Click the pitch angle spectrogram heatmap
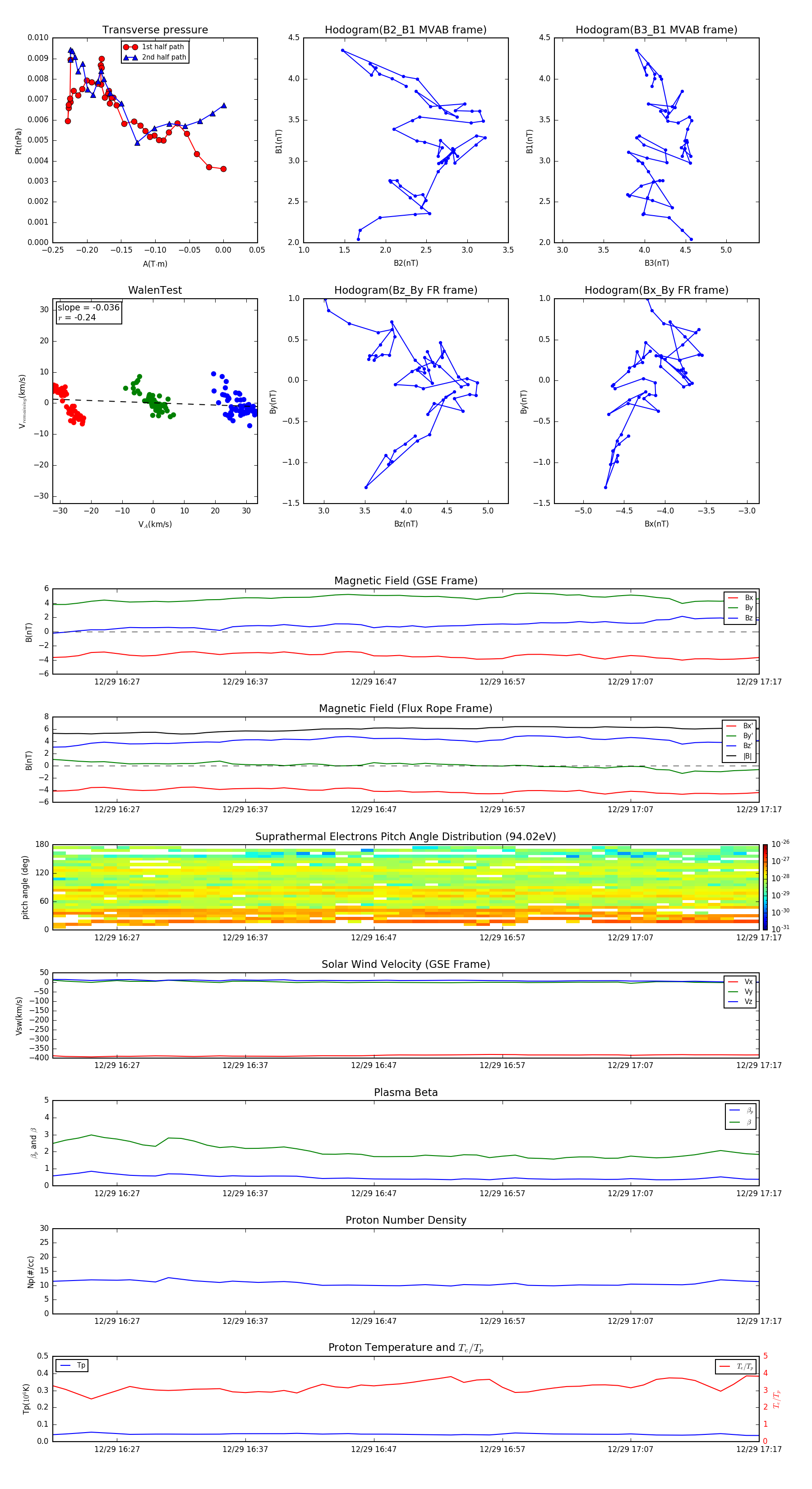The image size is (812, 1489). click(x=406, y=887)
